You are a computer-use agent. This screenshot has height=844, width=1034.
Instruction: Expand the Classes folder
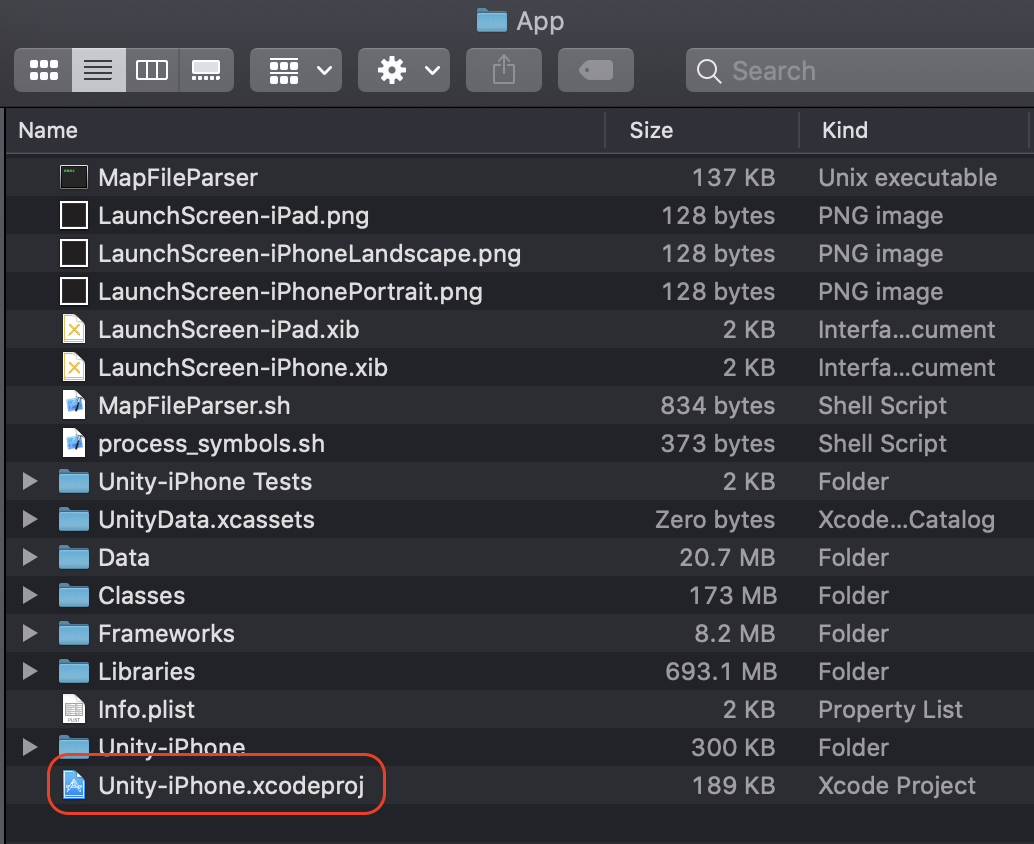(30, 595)
